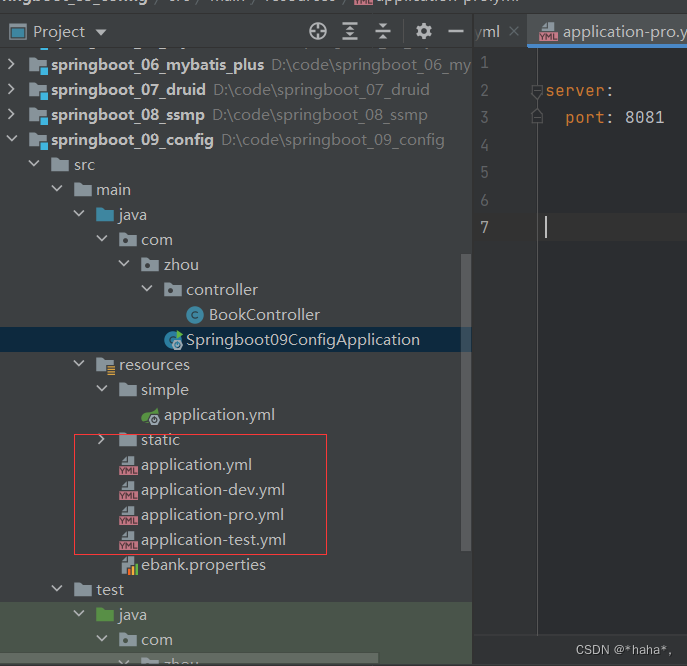Click the zhou package icon
Screen dimensions: 687x666
[150, 265]
